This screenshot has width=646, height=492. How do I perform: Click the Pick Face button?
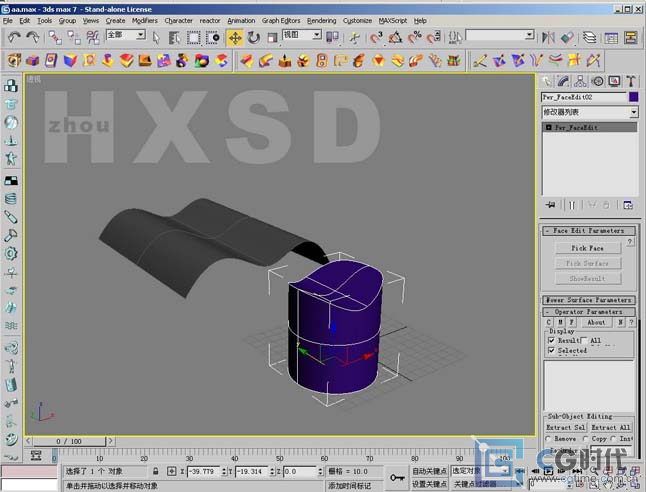pyautogui.click(x=588, y=248)
